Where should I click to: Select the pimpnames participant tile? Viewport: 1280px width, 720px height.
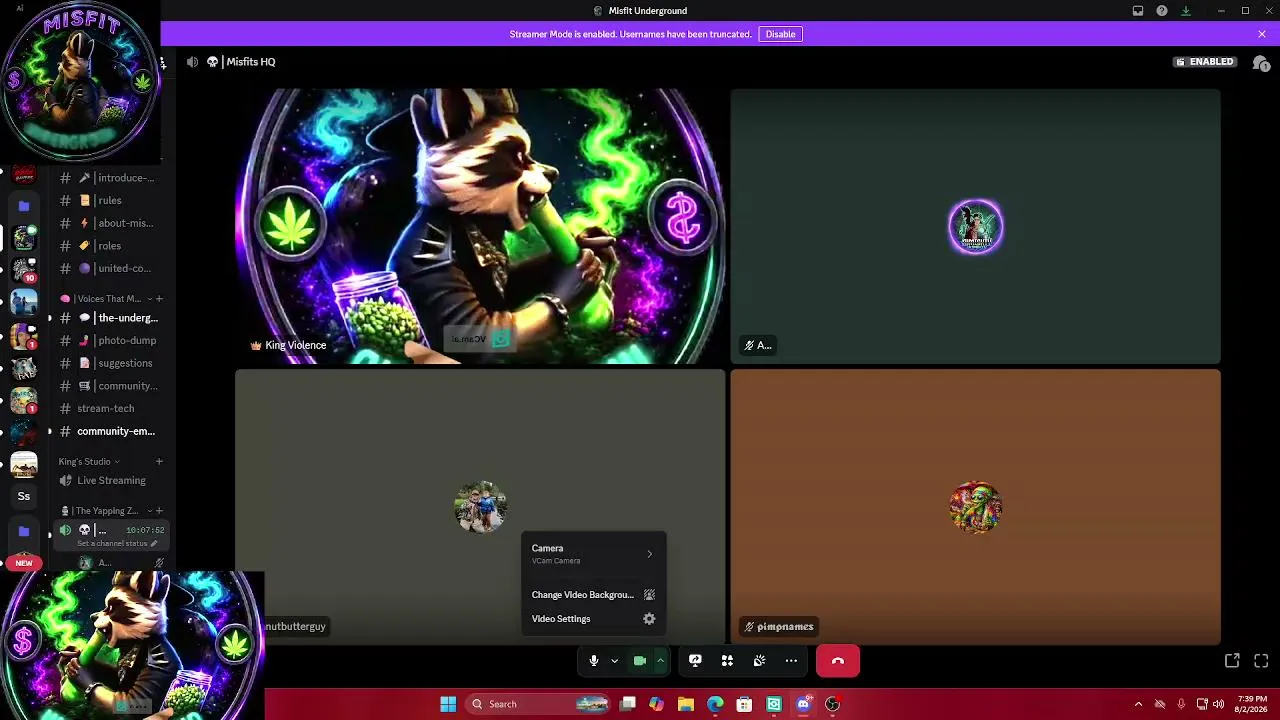975,507
